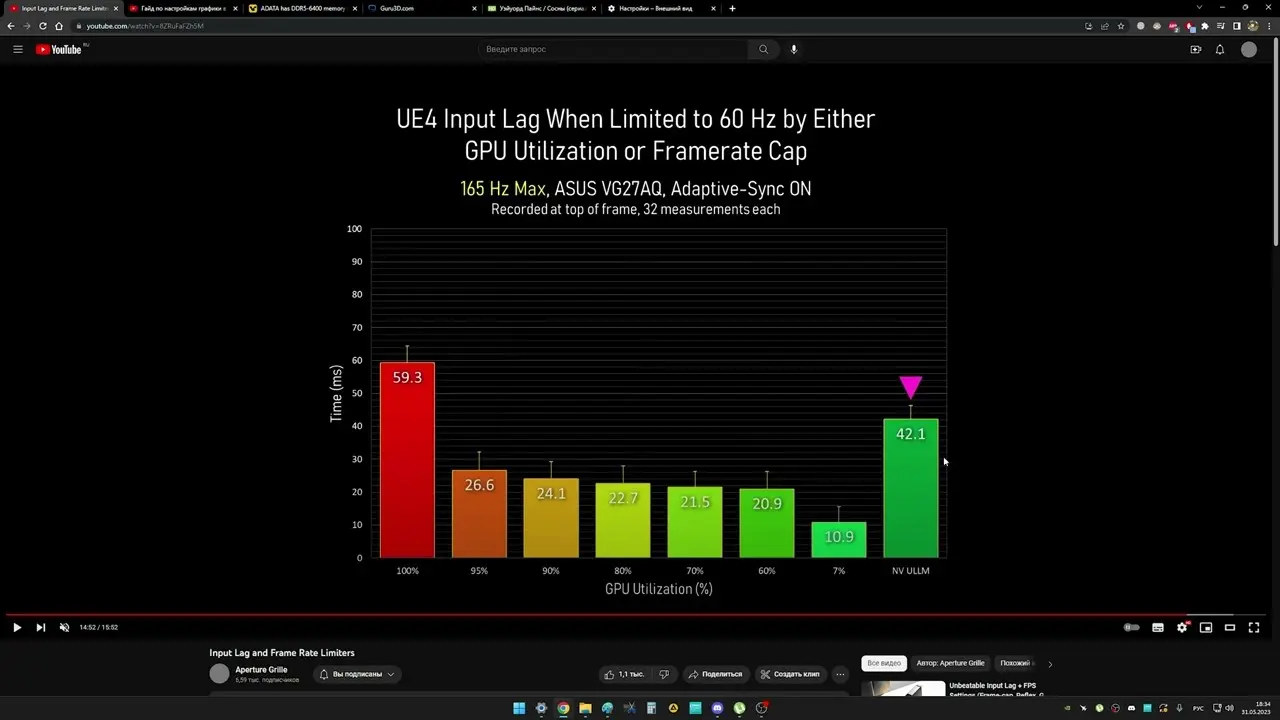Open the Chrome icon on the taskbar
This screenshot has height=720, width=1280.
click(x=563, y=709)
